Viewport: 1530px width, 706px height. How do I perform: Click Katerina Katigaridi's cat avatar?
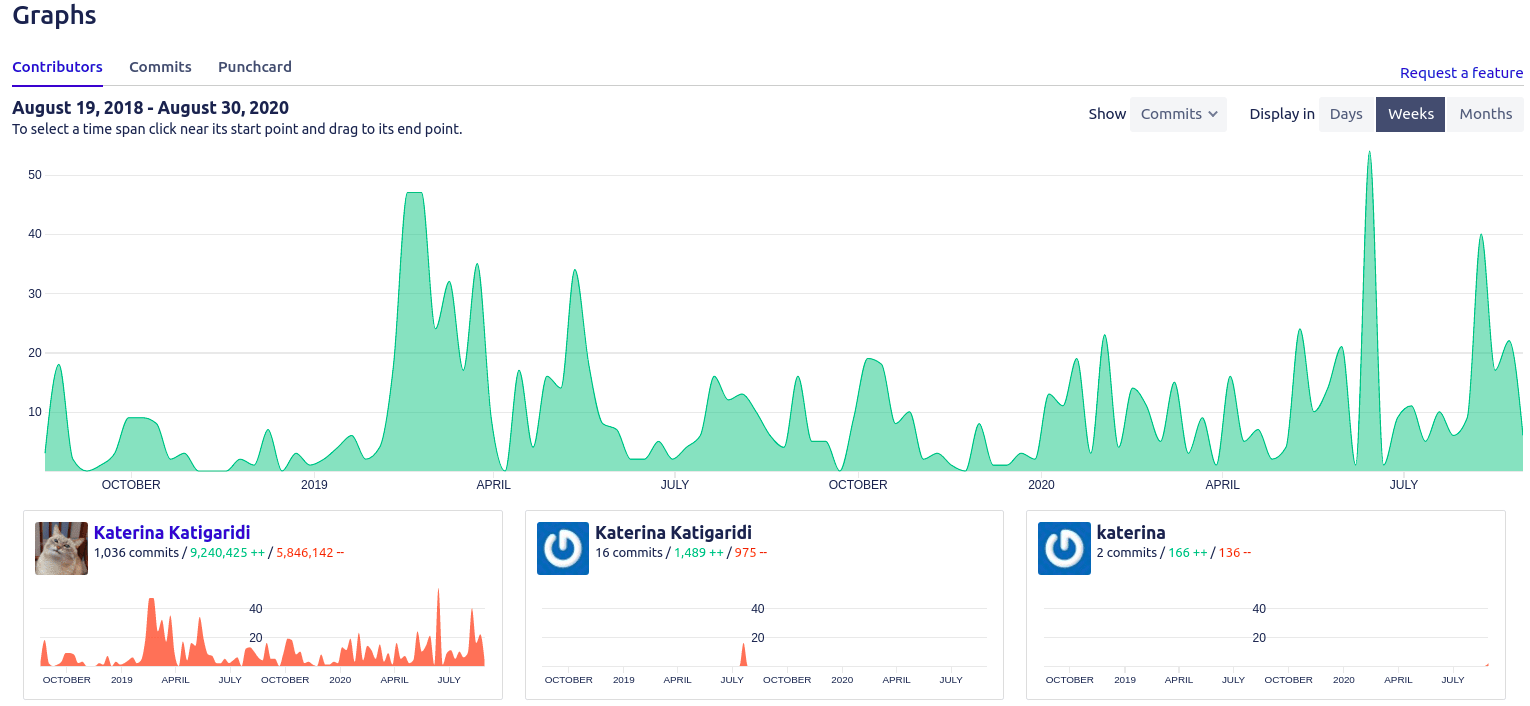click(61, 548)
